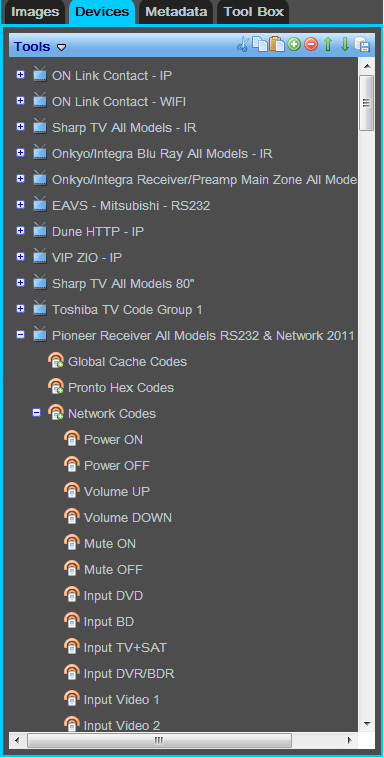Screen dimensions: 384x758
Task: Expand Toshiba TV Code Group 1
Action: coord(20,308)
